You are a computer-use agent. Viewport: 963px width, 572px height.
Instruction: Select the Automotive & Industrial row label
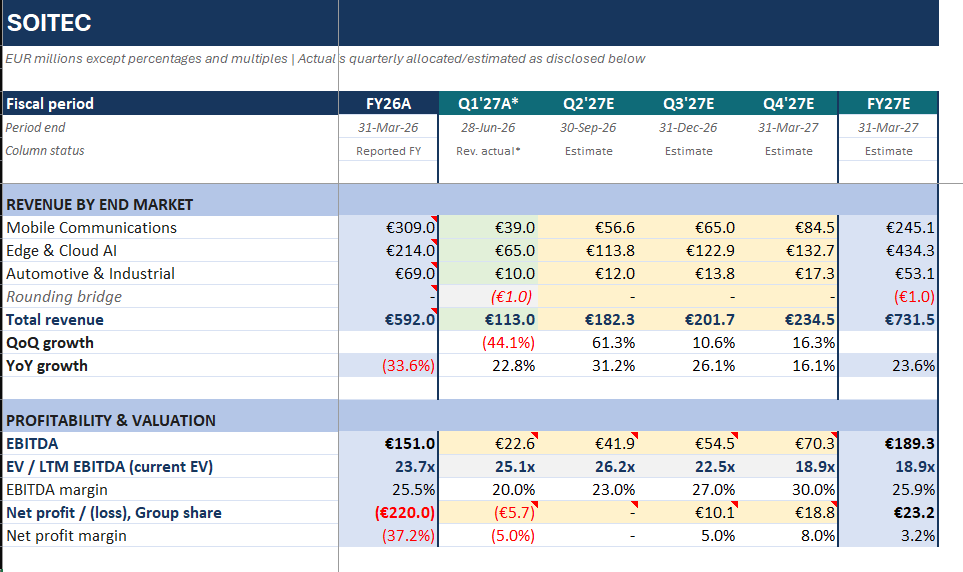pos(170,273)
